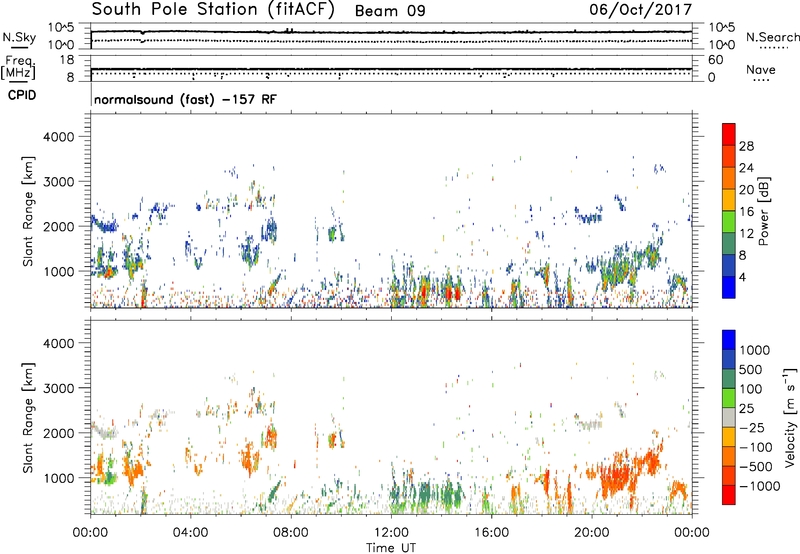Pick the bright blue bottom Power colorbar segment
This screenshot has height=554, width=800.
(729, 287)
